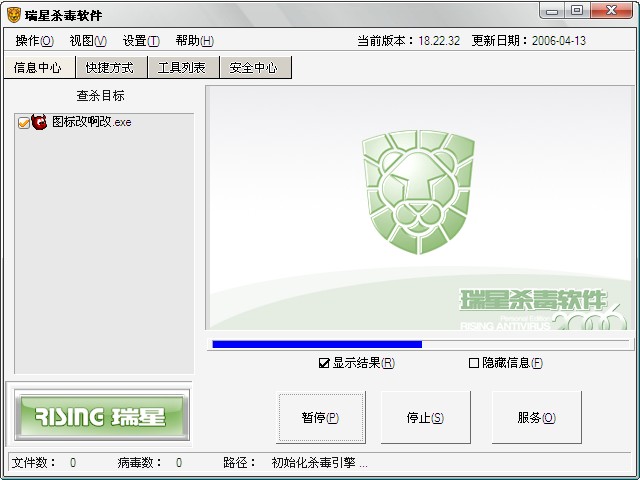Click the 初始化杀毒引擎 path status text

320,462
